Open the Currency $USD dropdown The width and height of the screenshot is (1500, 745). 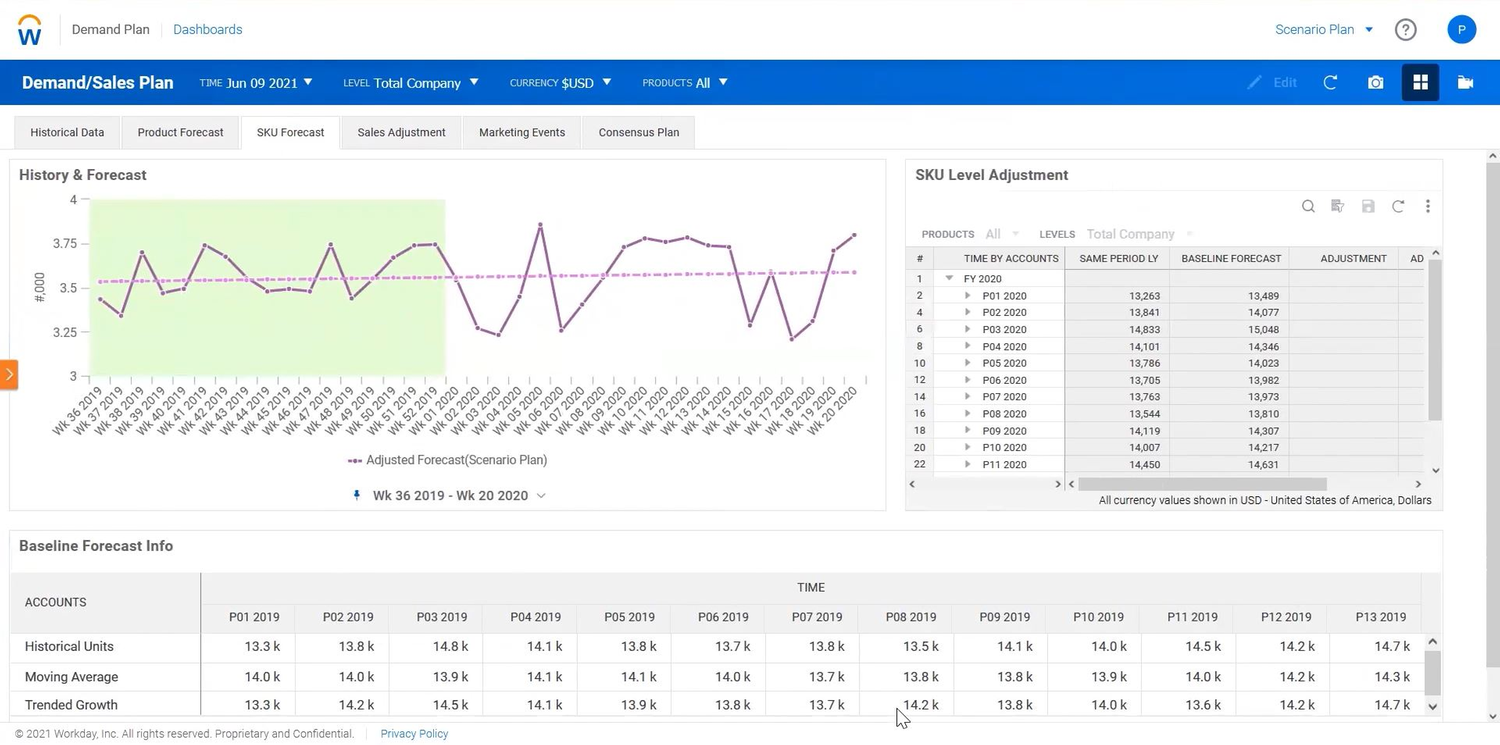[x=560, y=83]
